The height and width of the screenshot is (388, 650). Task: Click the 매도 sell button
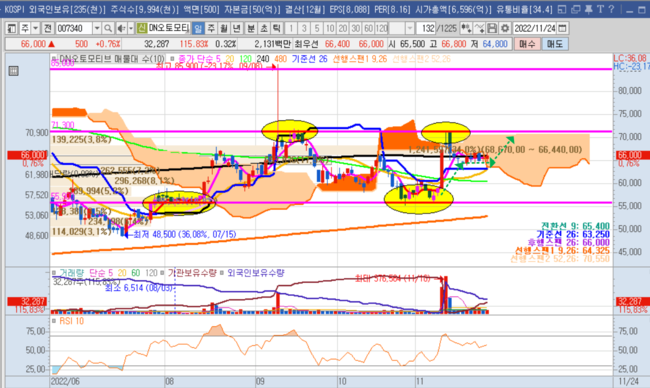click(x=554, y=44)
